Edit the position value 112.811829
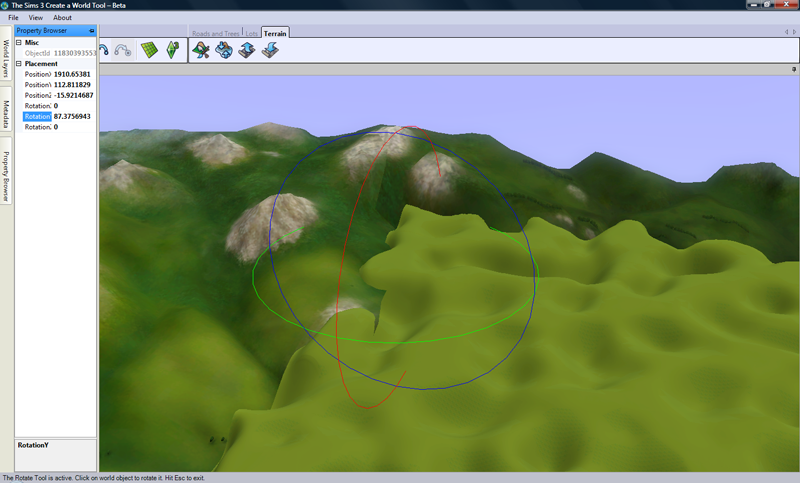Image resolution: width=800 pixels, height=483 pixels. tap(72, 85)
